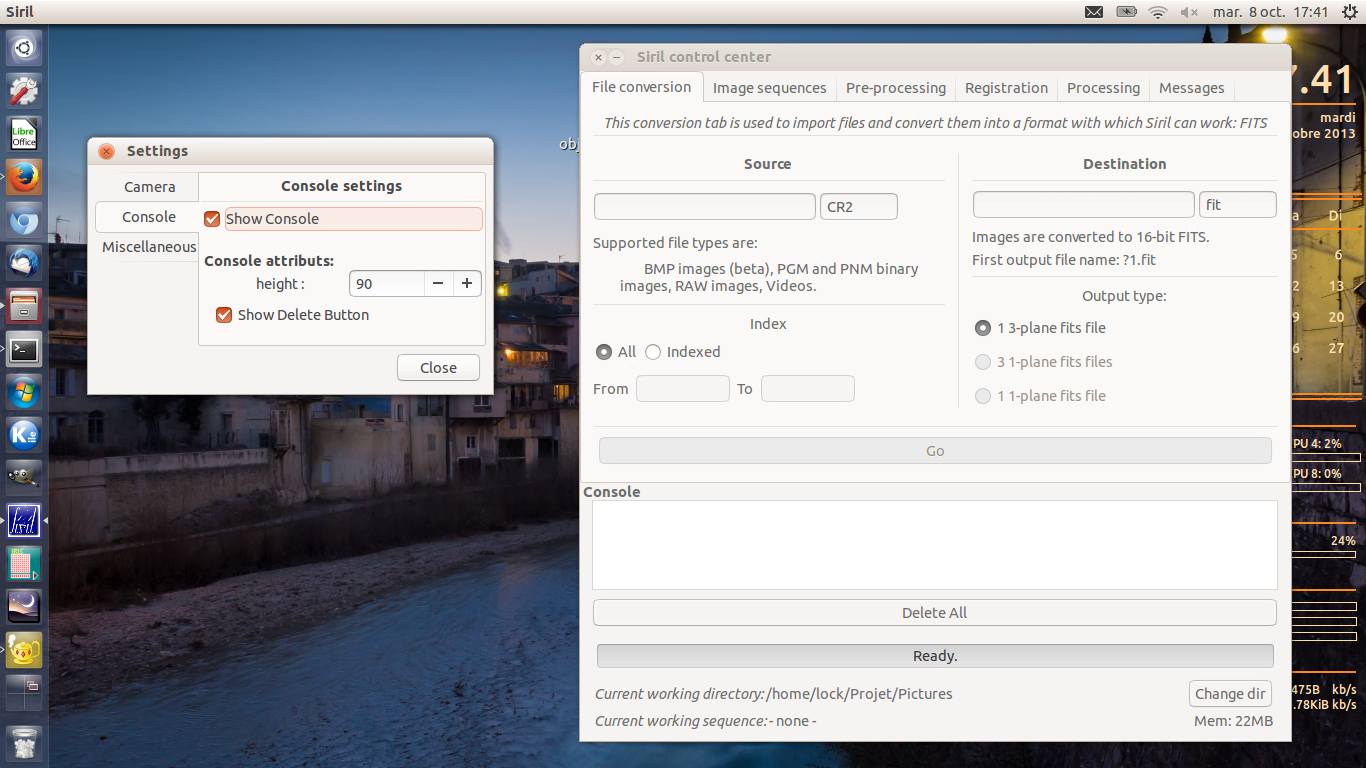Open the Wi-Fi network indicator
Screen dimensions: 1366x768
click(1158, 12)
